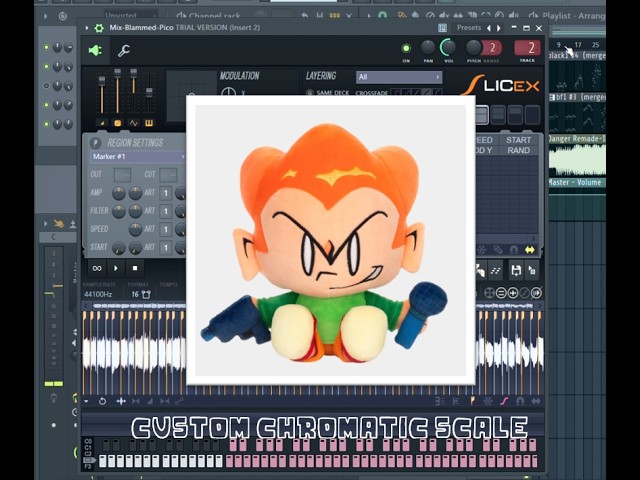The image size is (640, 480).
Task: Toggle the SAME DECK radio option
Action: [x=310, y=93]
